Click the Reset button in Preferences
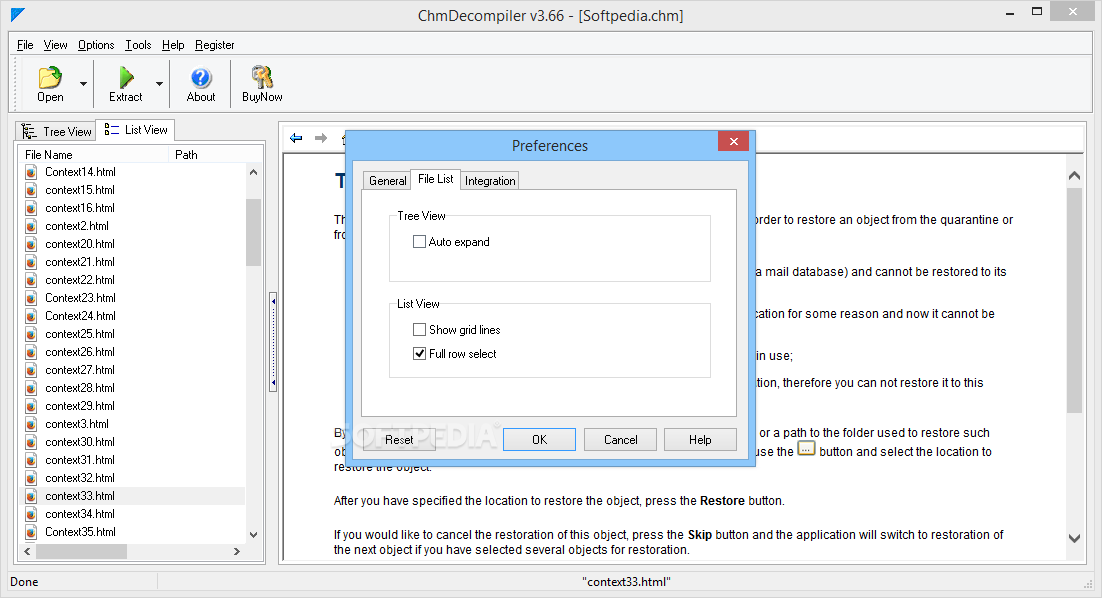 [399, 440]
